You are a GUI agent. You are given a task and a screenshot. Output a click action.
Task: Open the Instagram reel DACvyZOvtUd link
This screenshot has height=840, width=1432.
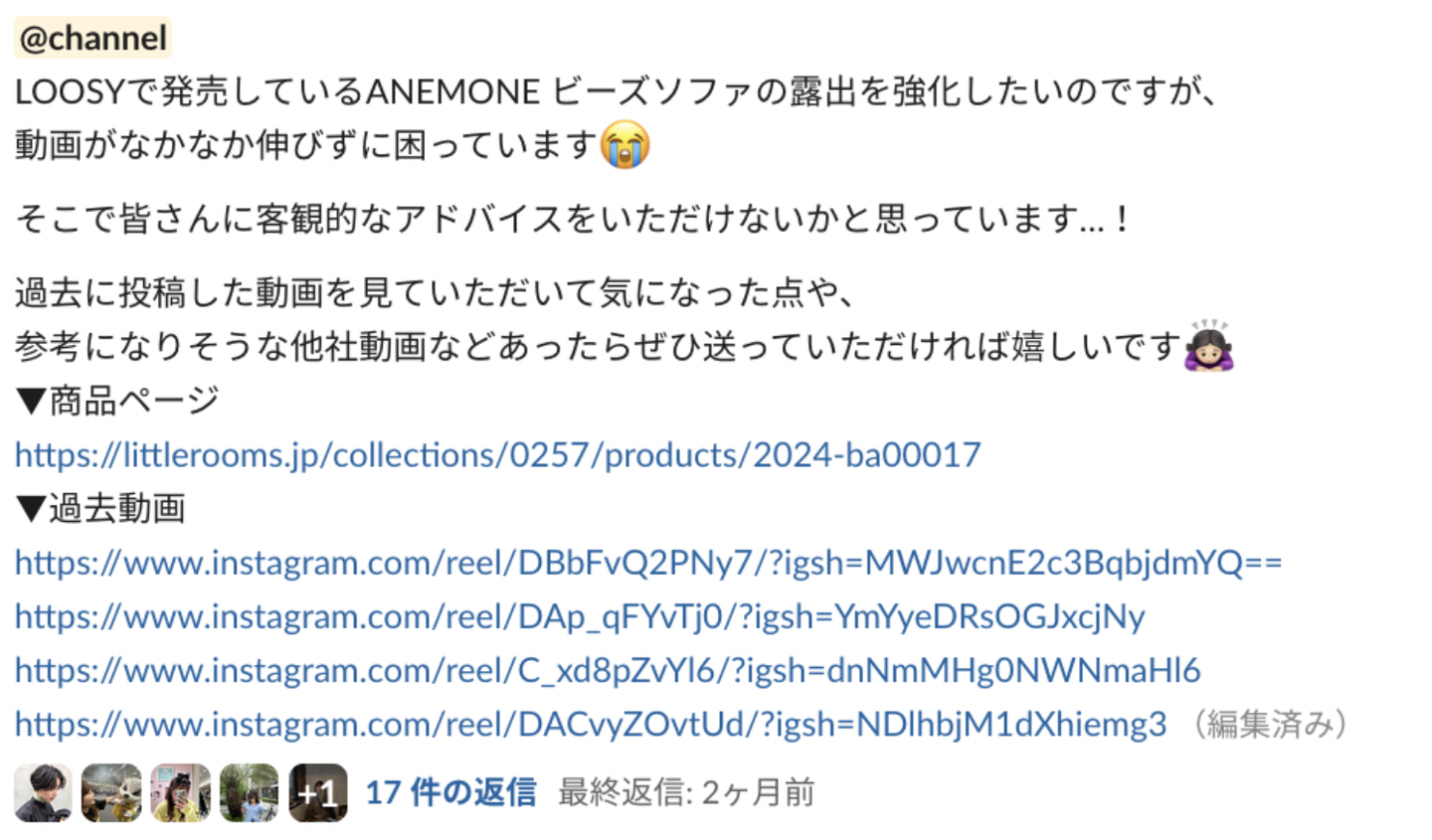pos(591,724)
